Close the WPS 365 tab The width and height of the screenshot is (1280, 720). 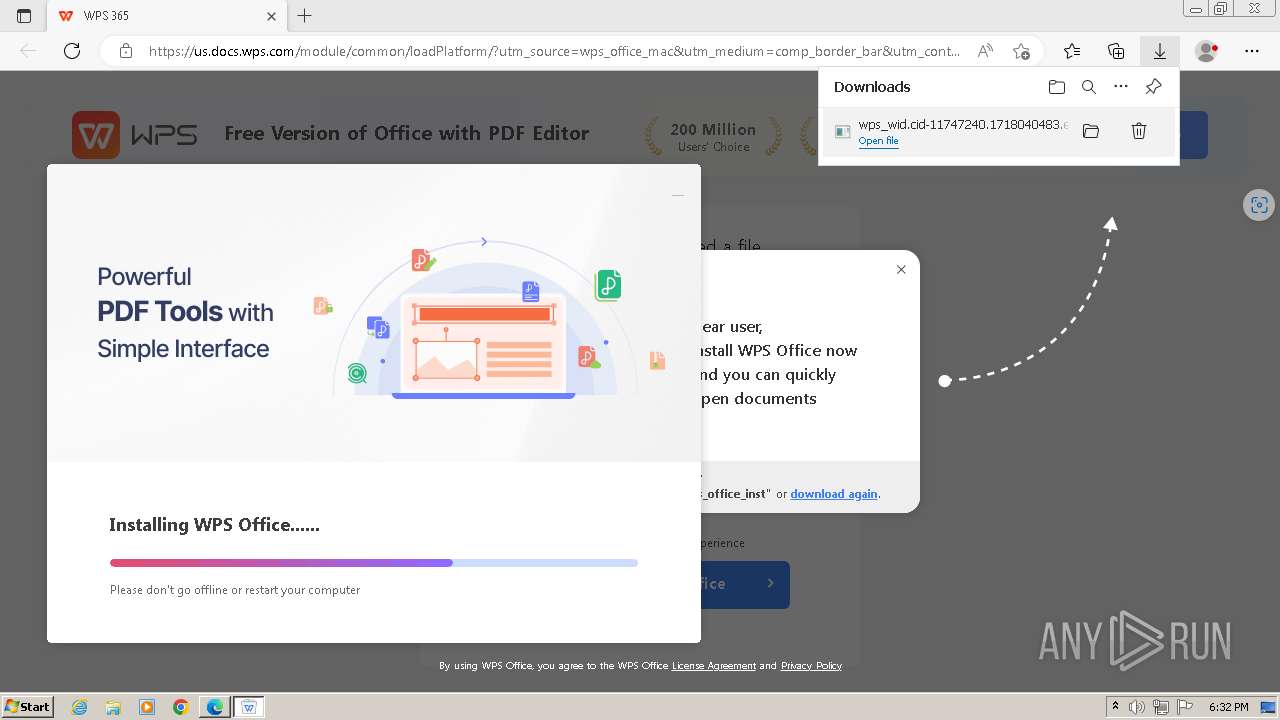[271, 16]
